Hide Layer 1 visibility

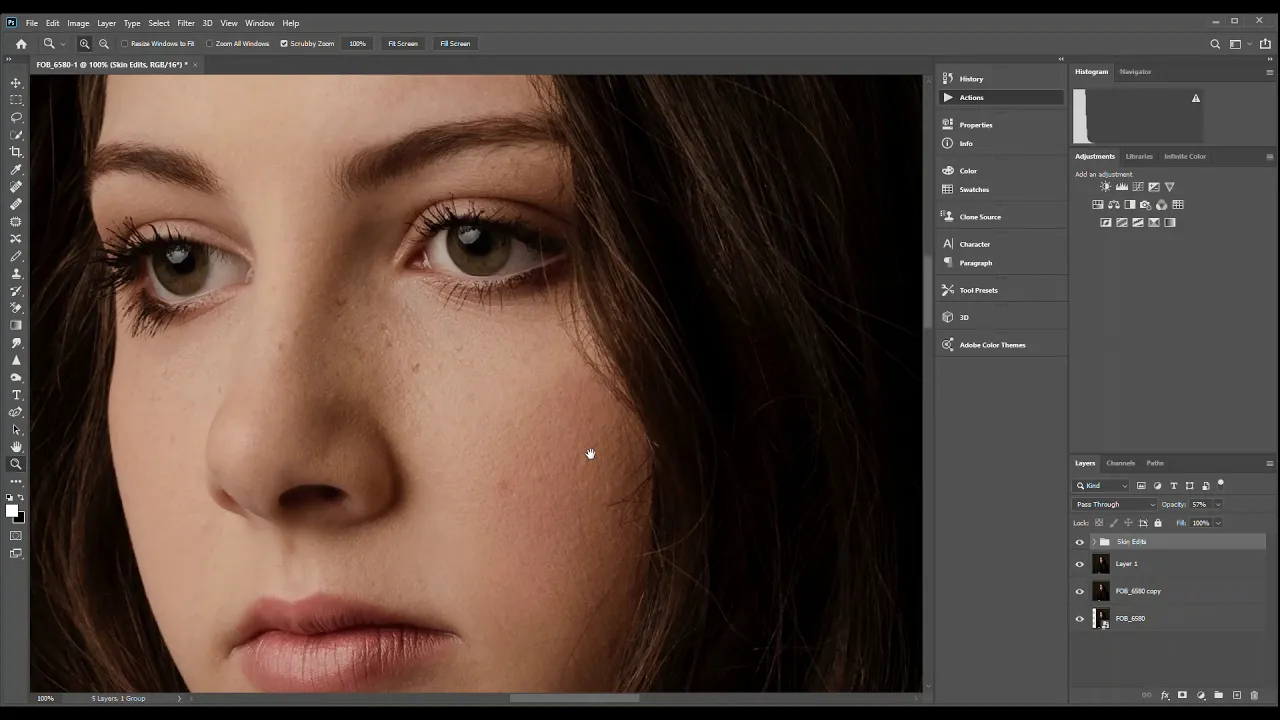click(1079, 564)
